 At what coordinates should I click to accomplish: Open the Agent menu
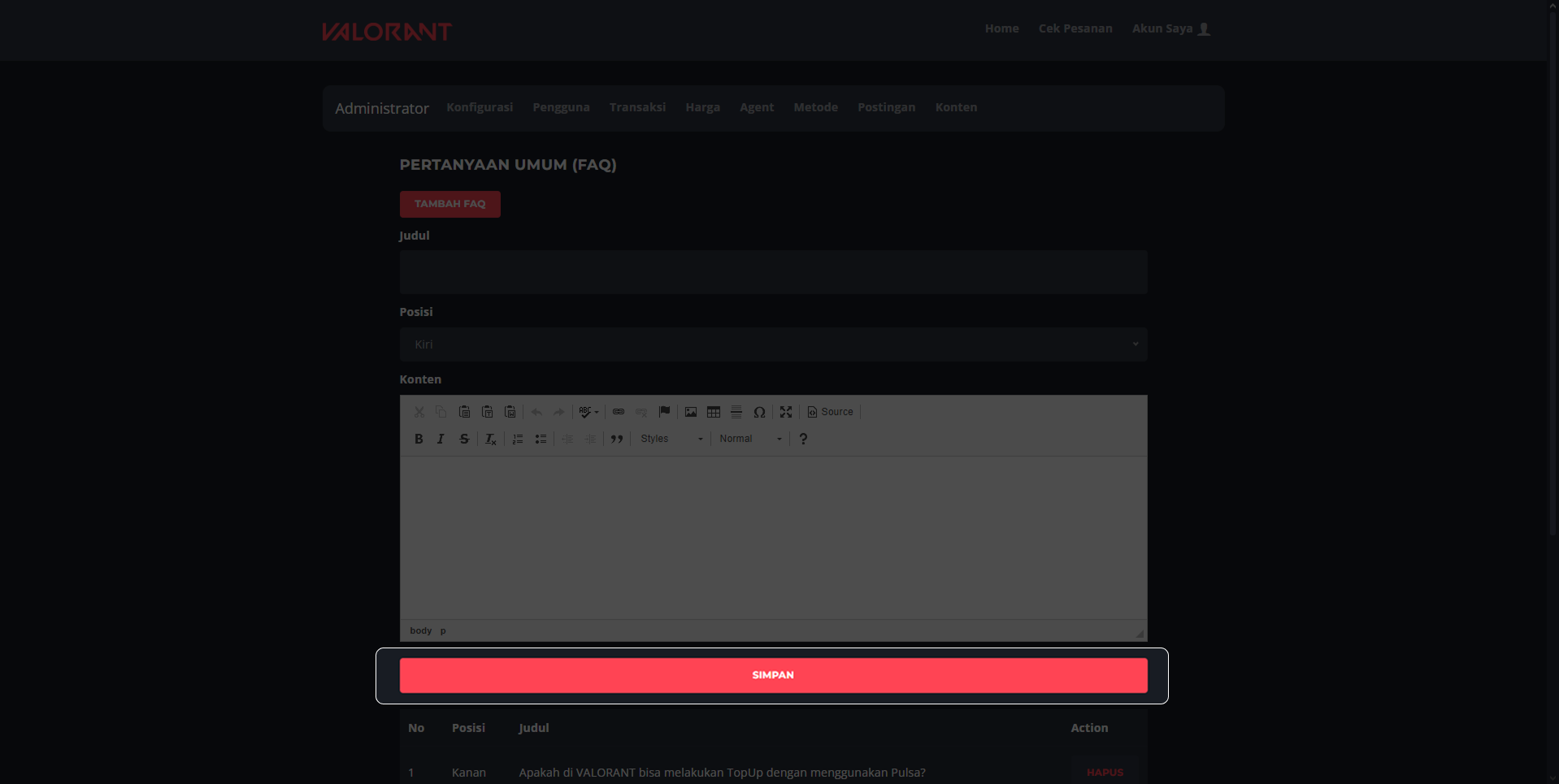tap(757, 107)
